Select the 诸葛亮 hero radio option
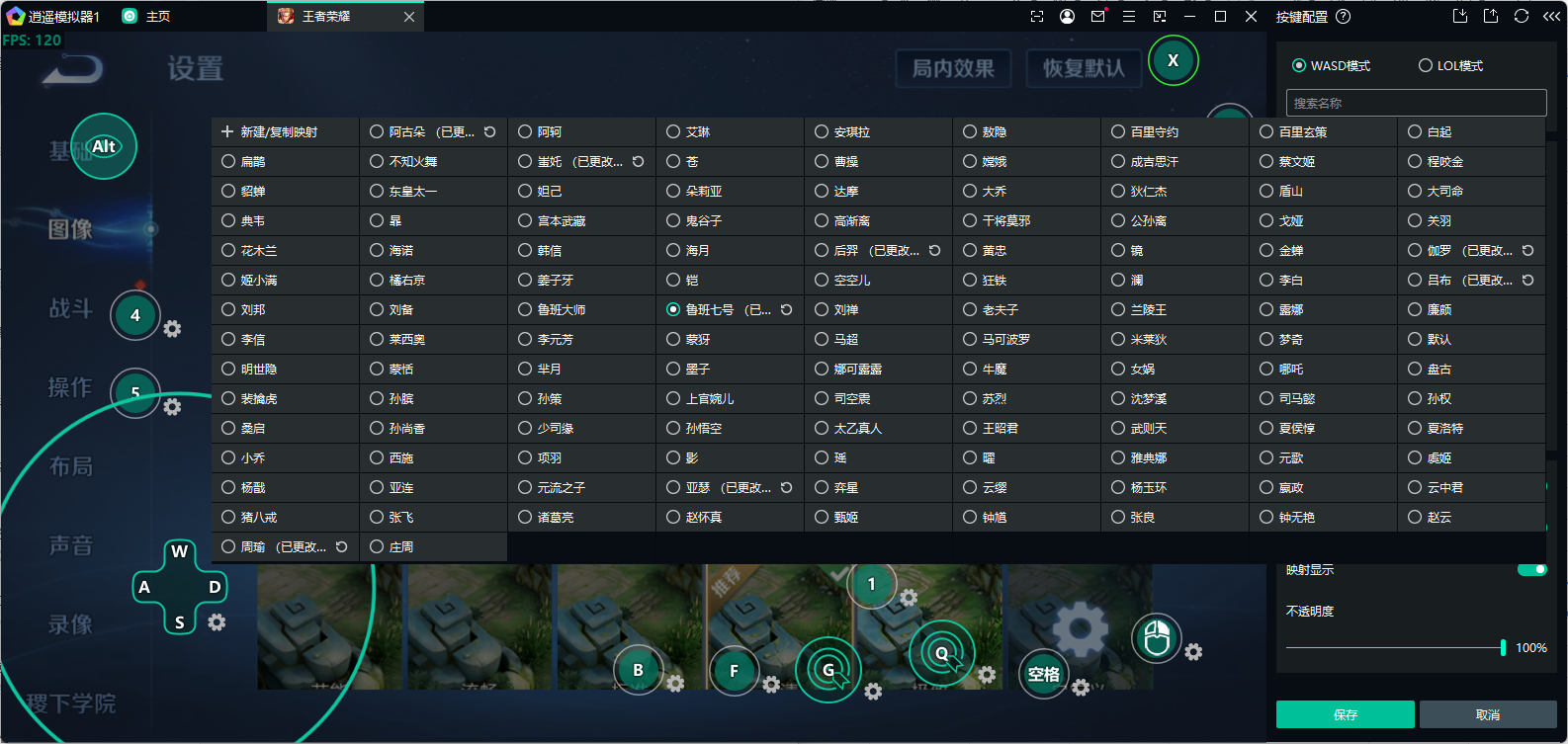 (x=525, y=517)
